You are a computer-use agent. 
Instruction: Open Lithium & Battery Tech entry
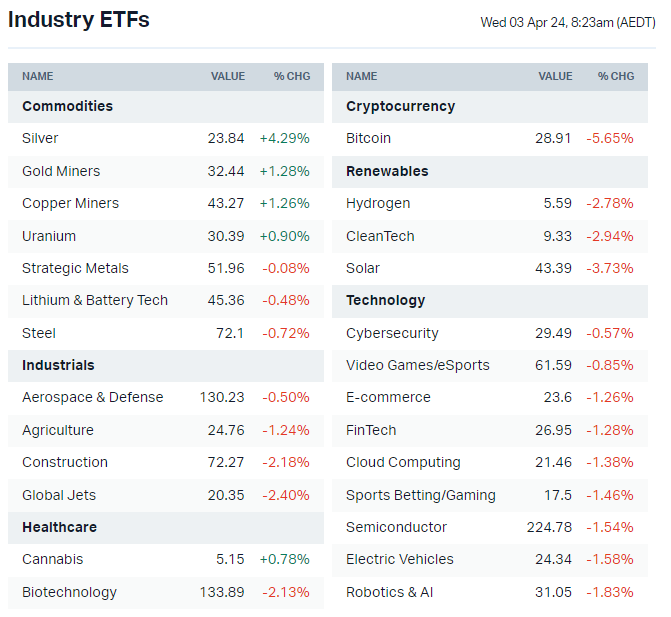click(95, 300)
